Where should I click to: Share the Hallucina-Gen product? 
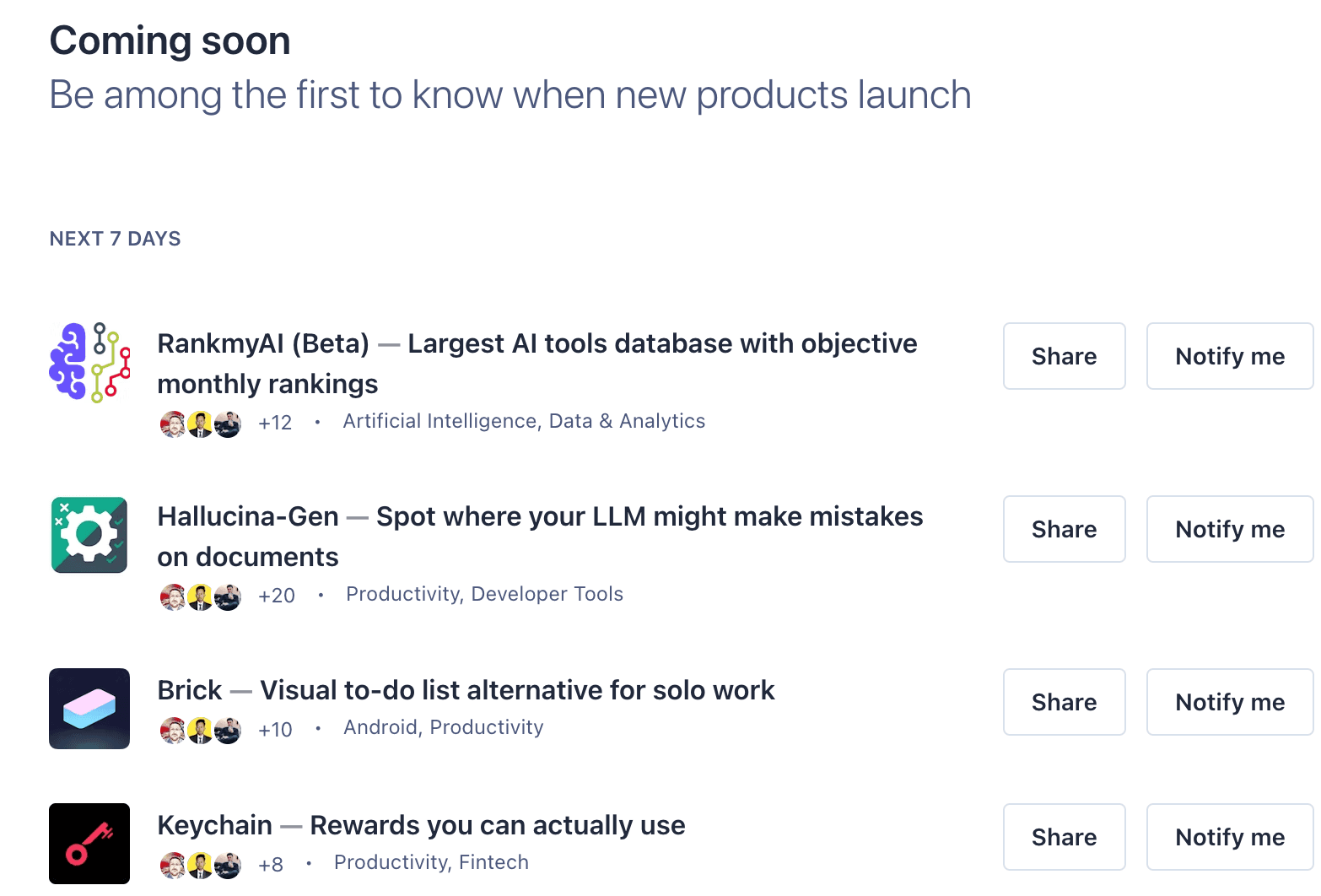pyautogui.click(x=1064, y=529)
